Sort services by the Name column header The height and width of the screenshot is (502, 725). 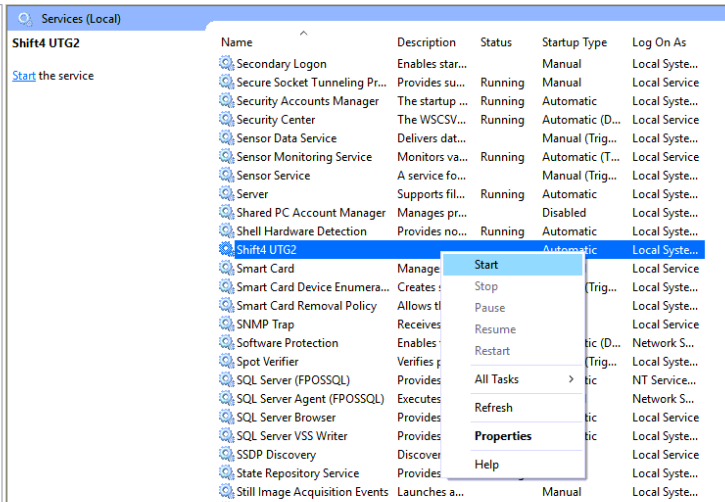coord(237,43)
